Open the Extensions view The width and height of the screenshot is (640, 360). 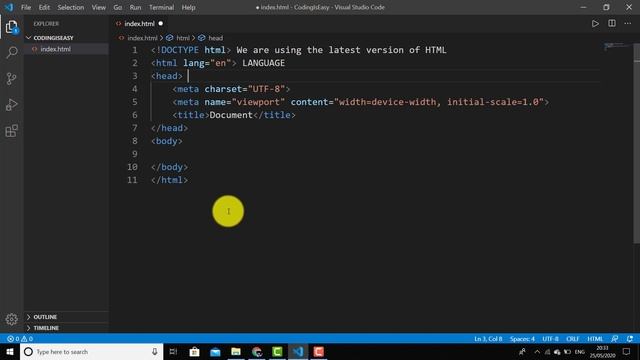11,131
